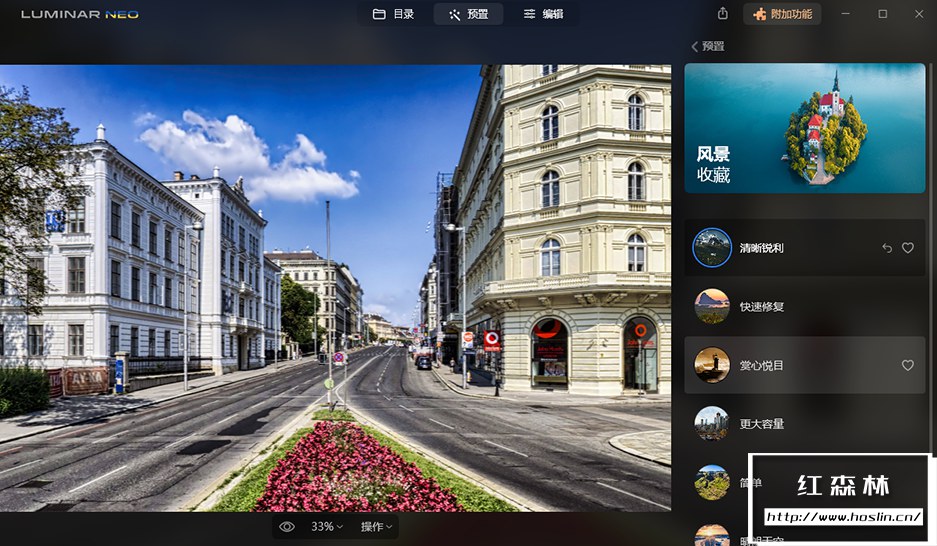
Task: Click the 清晰锐利 preset label
Action: [x=761, y=248]
